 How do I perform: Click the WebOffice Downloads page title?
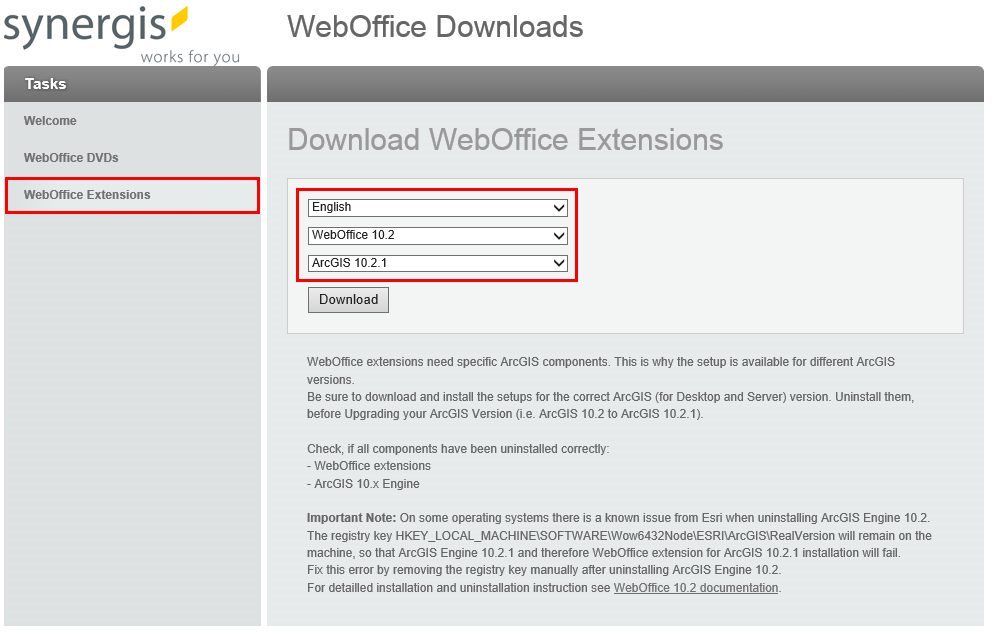[435, 27]
